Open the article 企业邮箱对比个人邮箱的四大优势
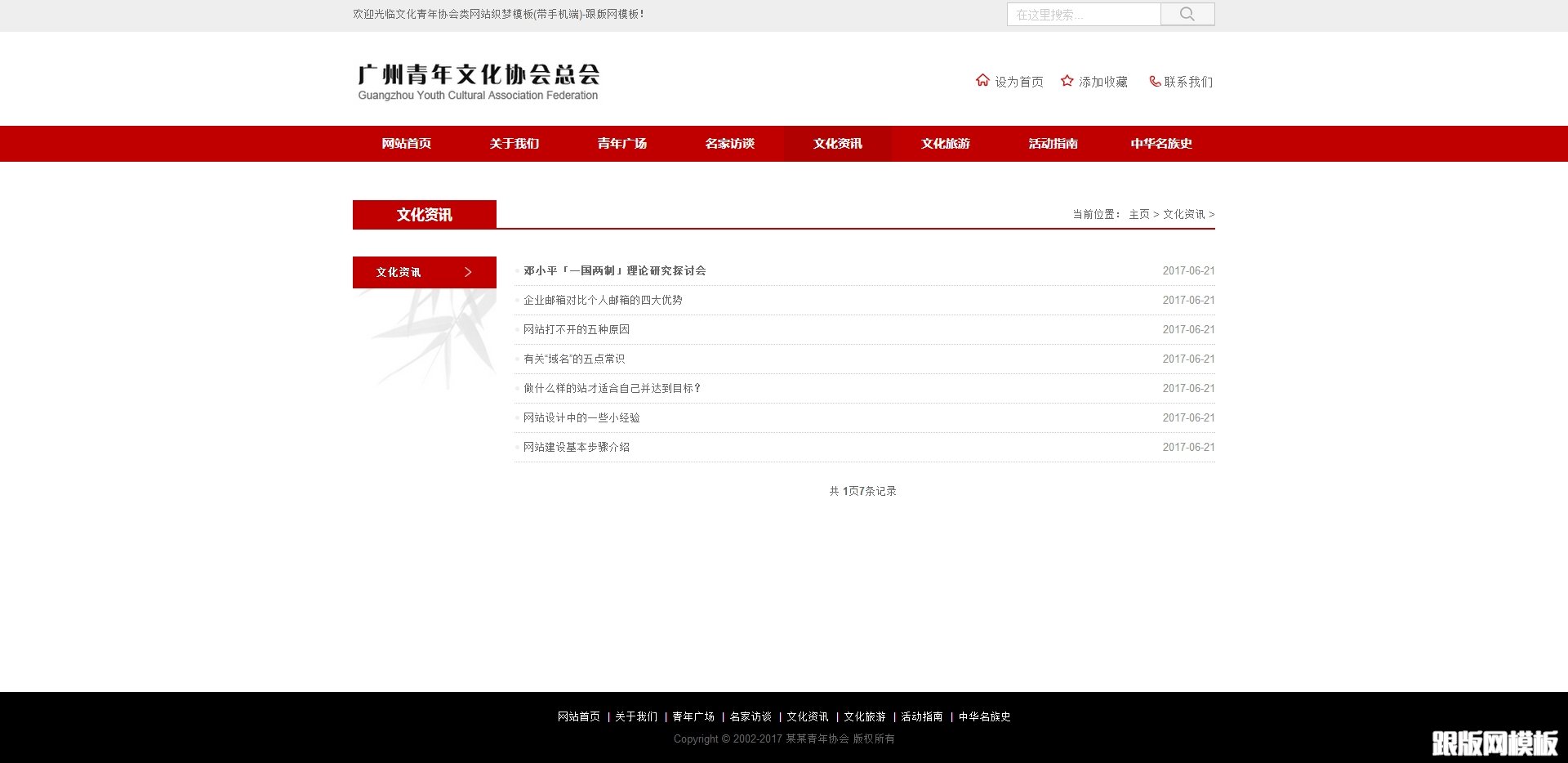Screen dimensions: 1568x763 (604, 300)
